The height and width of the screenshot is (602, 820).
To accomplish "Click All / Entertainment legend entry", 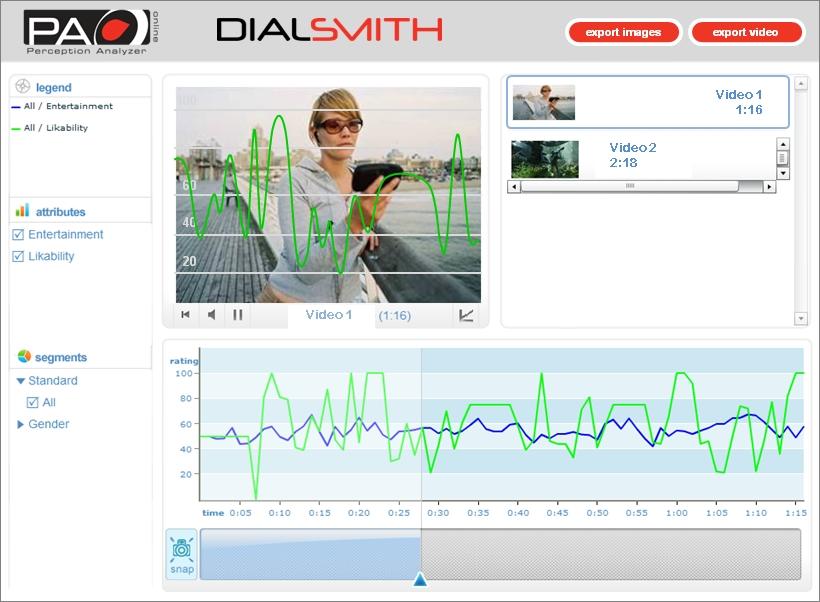I will tap(62, 106).
